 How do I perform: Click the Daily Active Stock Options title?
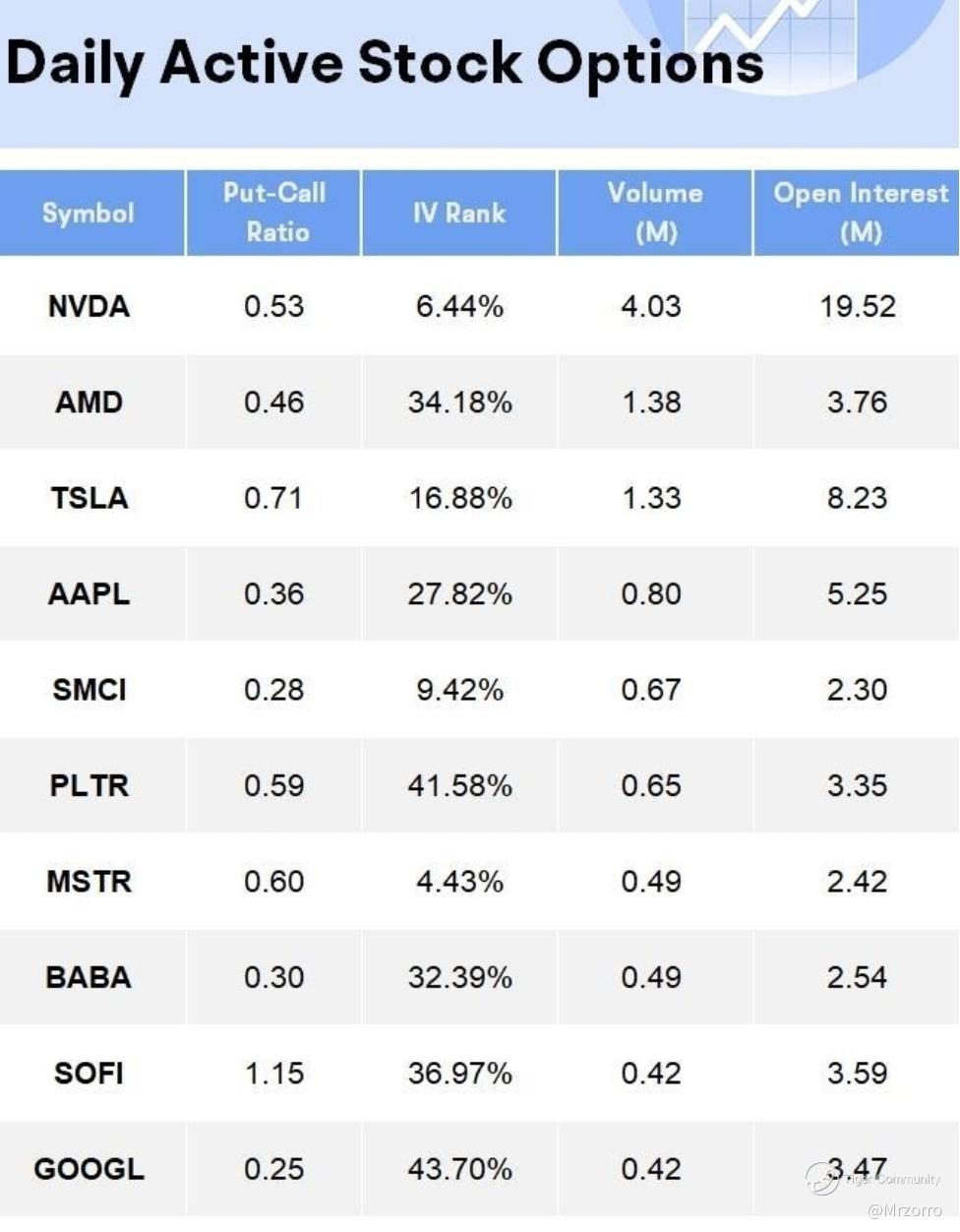pyautogui.click(x=385, y=63)
